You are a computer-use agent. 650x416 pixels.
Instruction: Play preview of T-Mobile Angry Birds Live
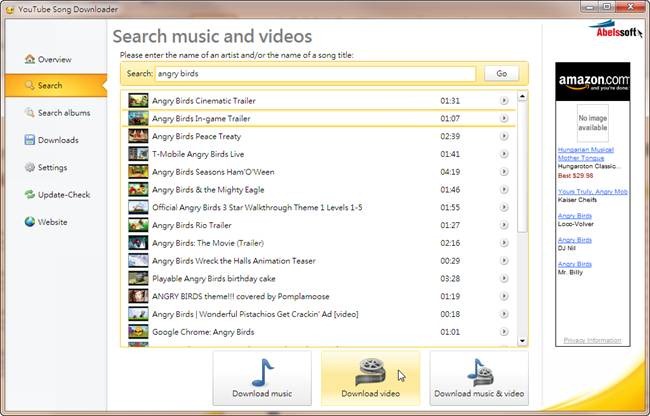[504, 154]
